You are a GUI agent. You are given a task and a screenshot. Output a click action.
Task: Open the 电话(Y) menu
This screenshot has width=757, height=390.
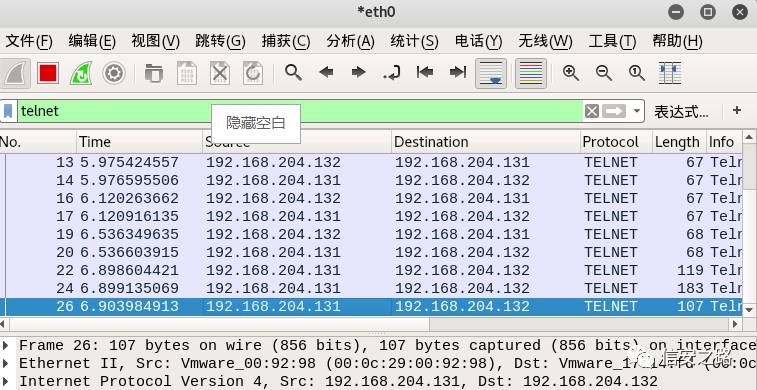(x=478, y=41)
